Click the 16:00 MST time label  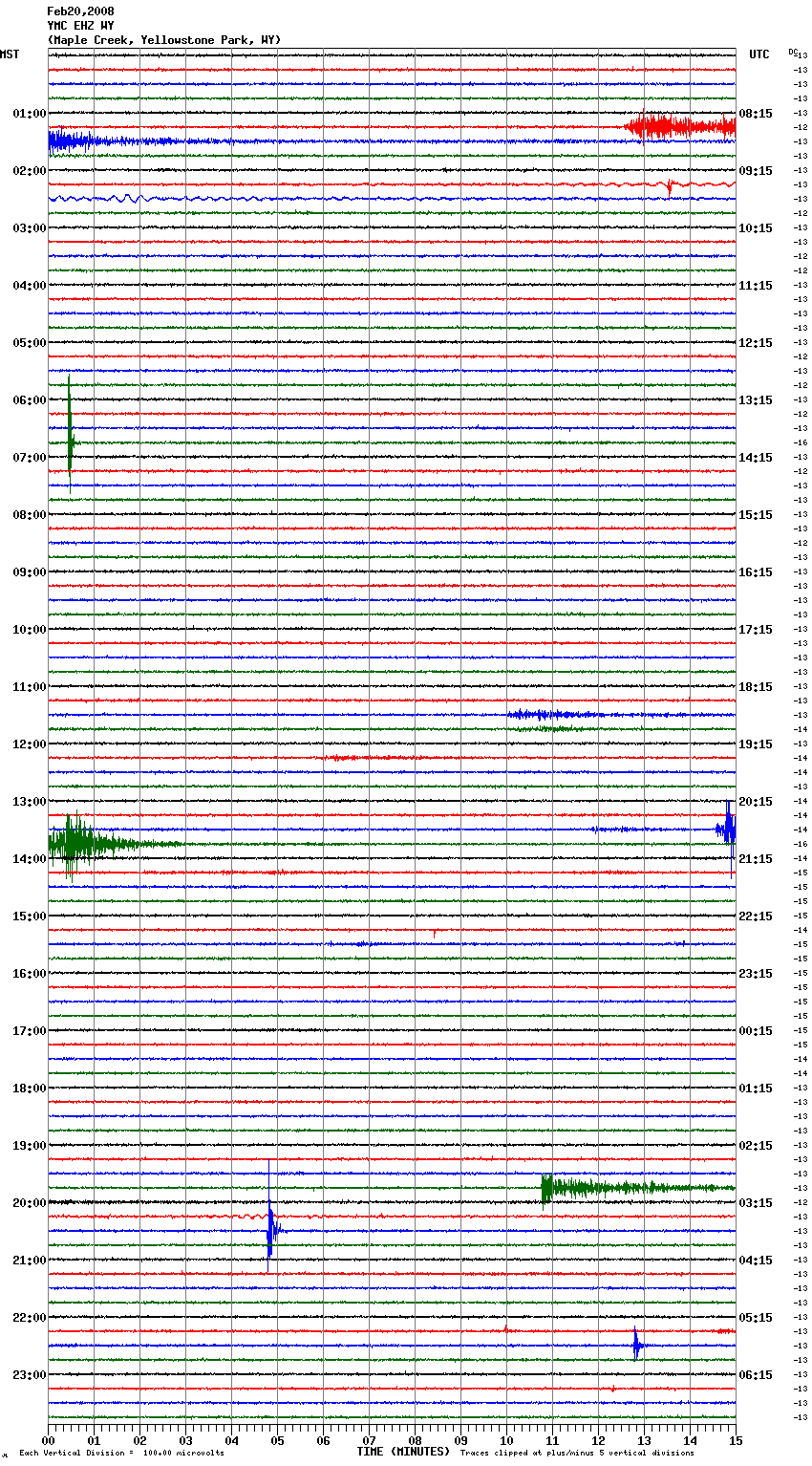30,974
